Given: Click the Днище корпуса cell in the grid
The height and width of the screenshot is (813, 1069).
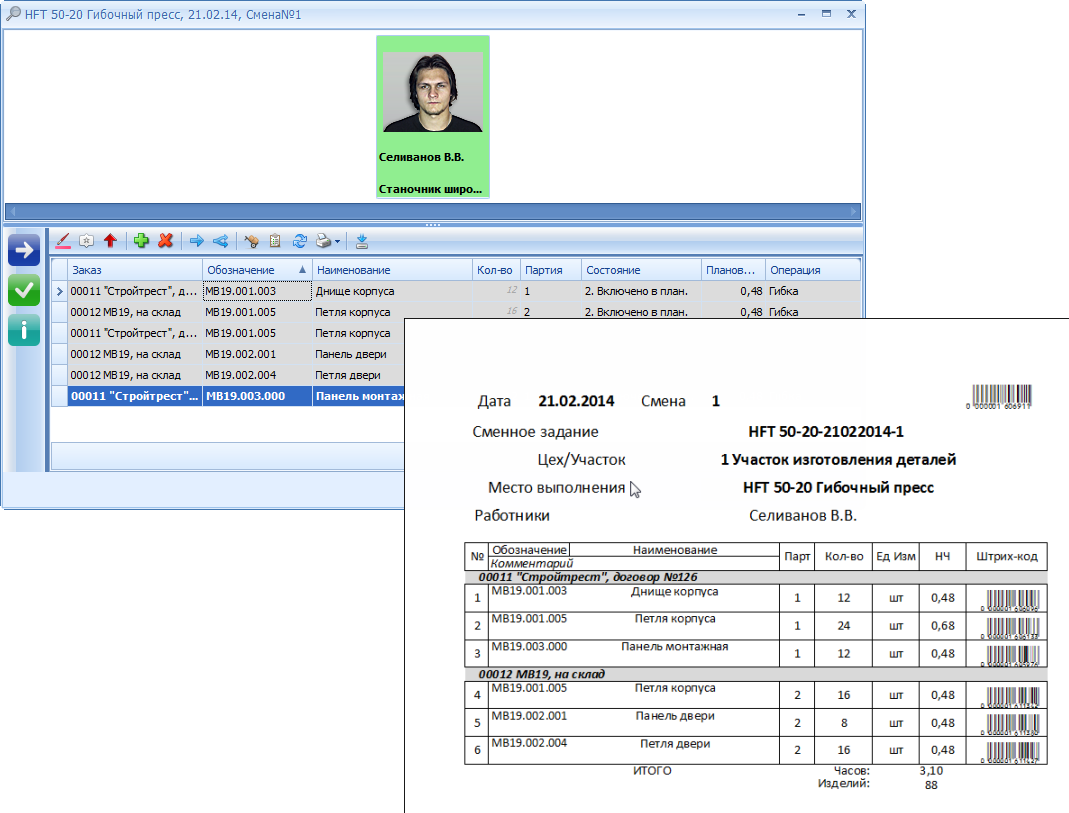Looking at the screenshot, I should click(x=392, y=291).
